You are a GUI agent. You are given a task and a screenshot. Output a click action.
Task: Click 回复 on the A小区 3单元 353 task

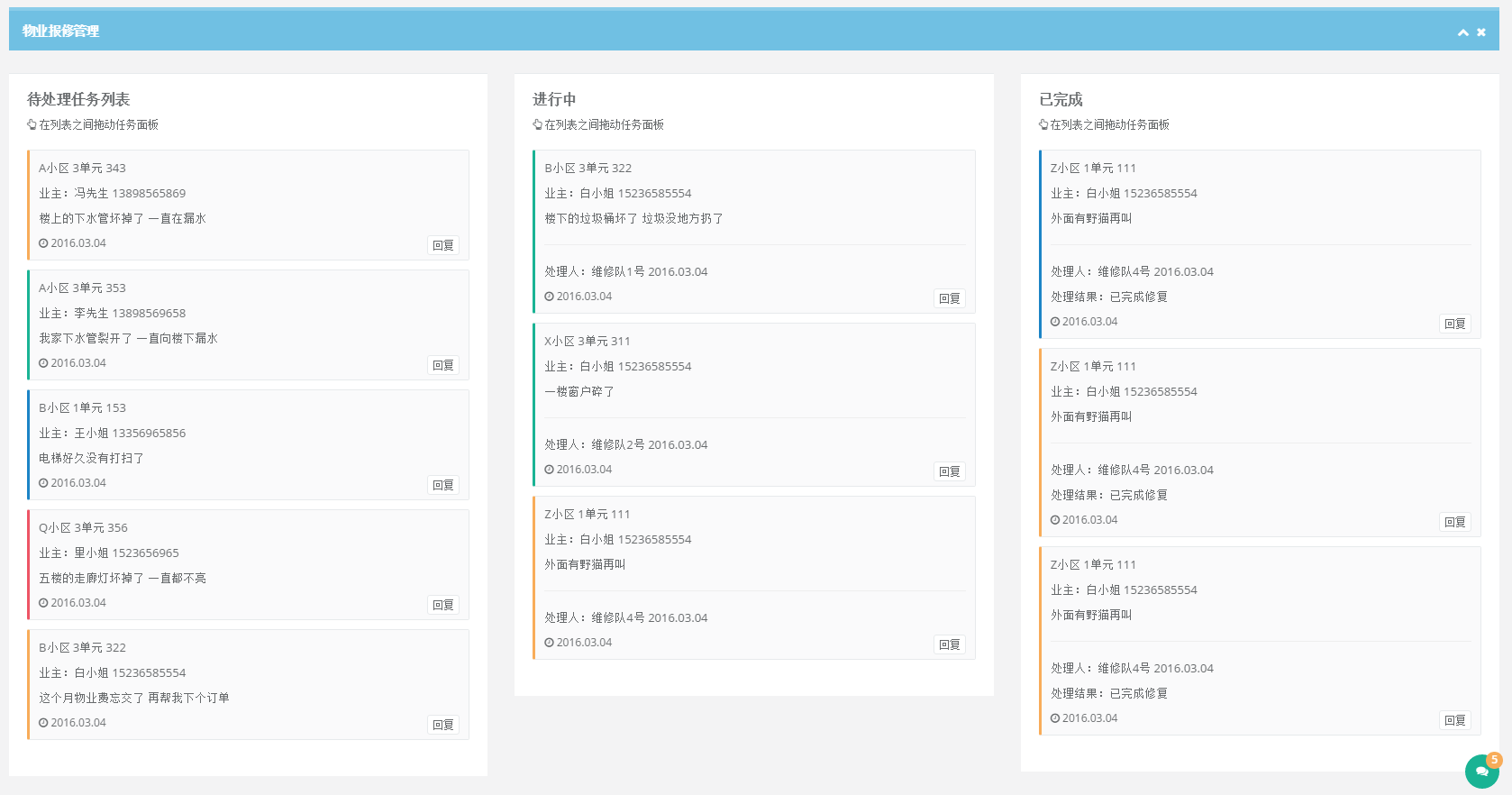[x=442, y=365]
